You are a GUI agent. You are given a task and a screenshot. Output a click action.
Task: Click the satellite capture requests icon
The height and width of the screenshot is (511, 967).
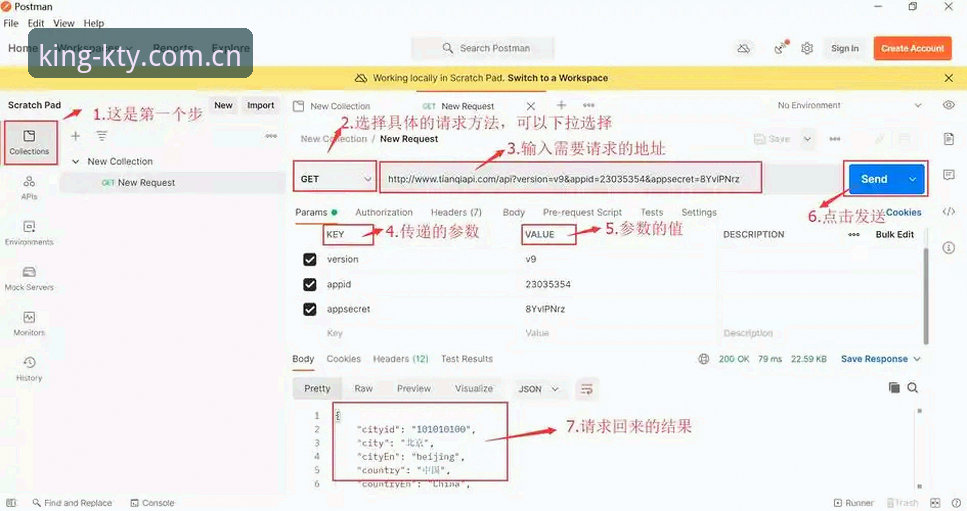pyautogui.click(x=781, y=47)
